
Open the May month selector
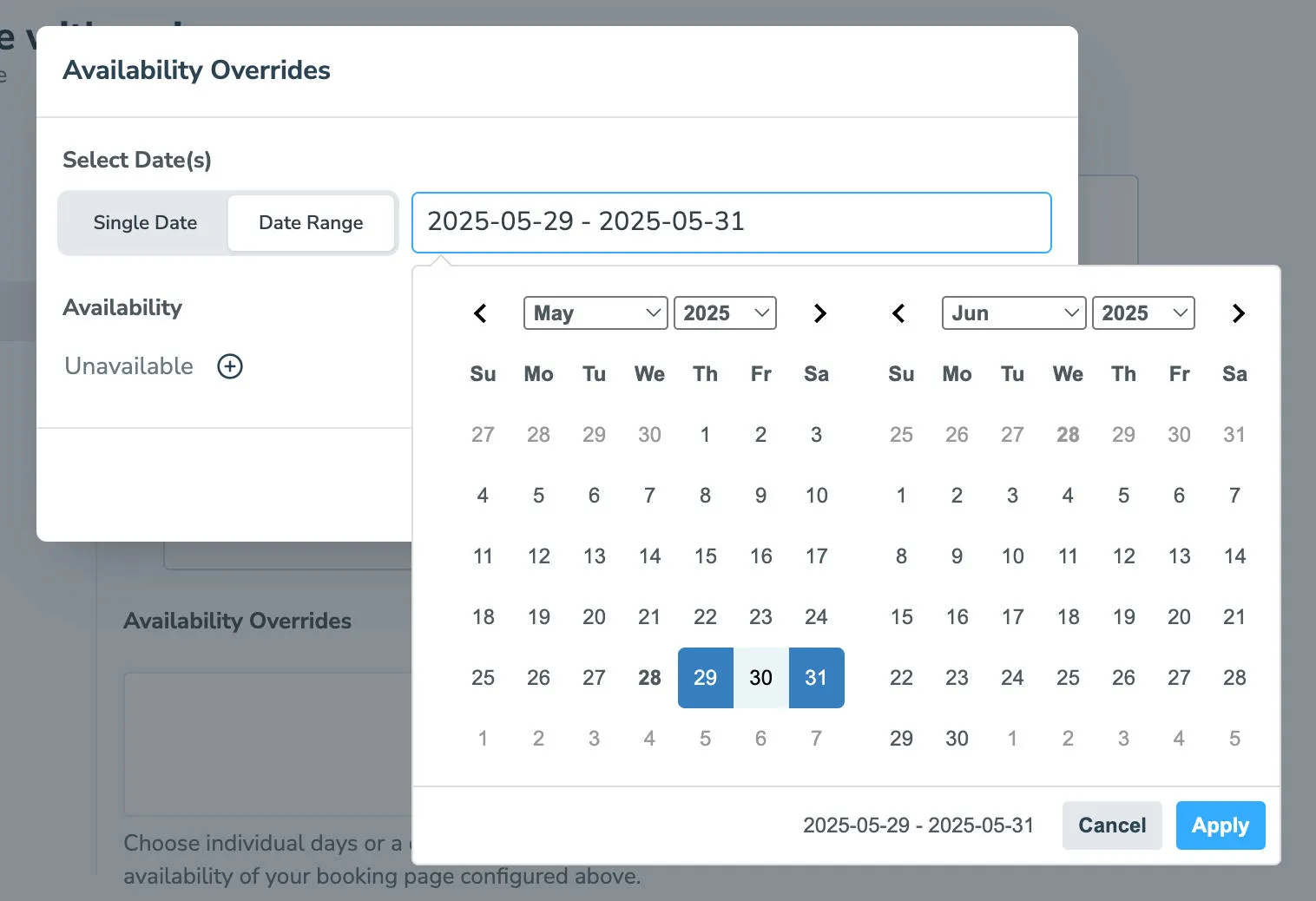(595, 313)
